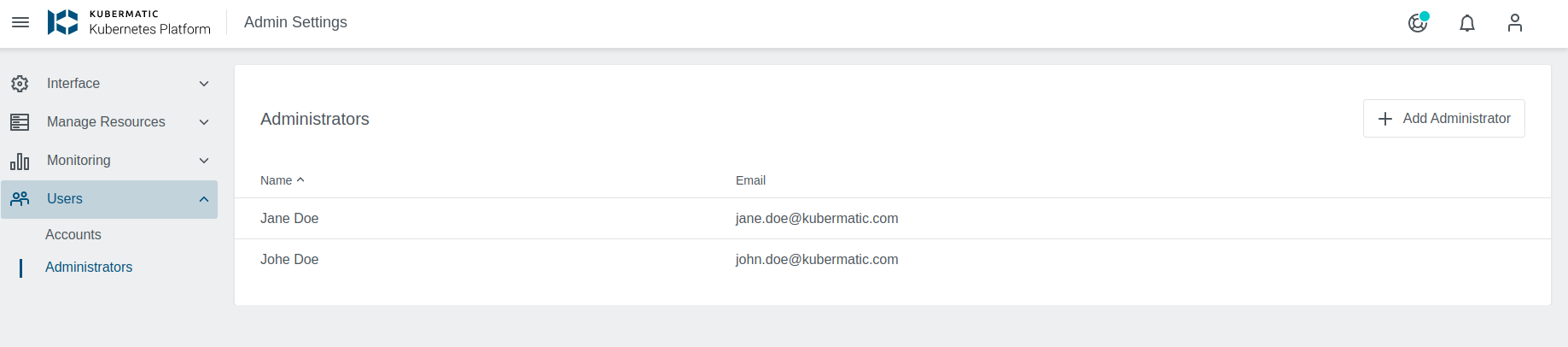Screen dimensions: 1568x347
Task: Select Administrators in the sidebar
Action: pyautogui.click(x=89, y=268)
